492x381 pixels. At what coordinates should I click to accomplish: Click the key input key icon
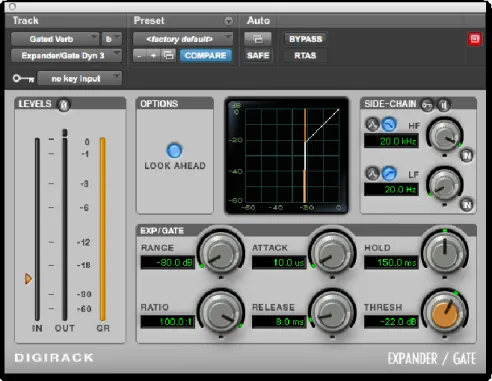pyautogui.click(x=23, y=79)
